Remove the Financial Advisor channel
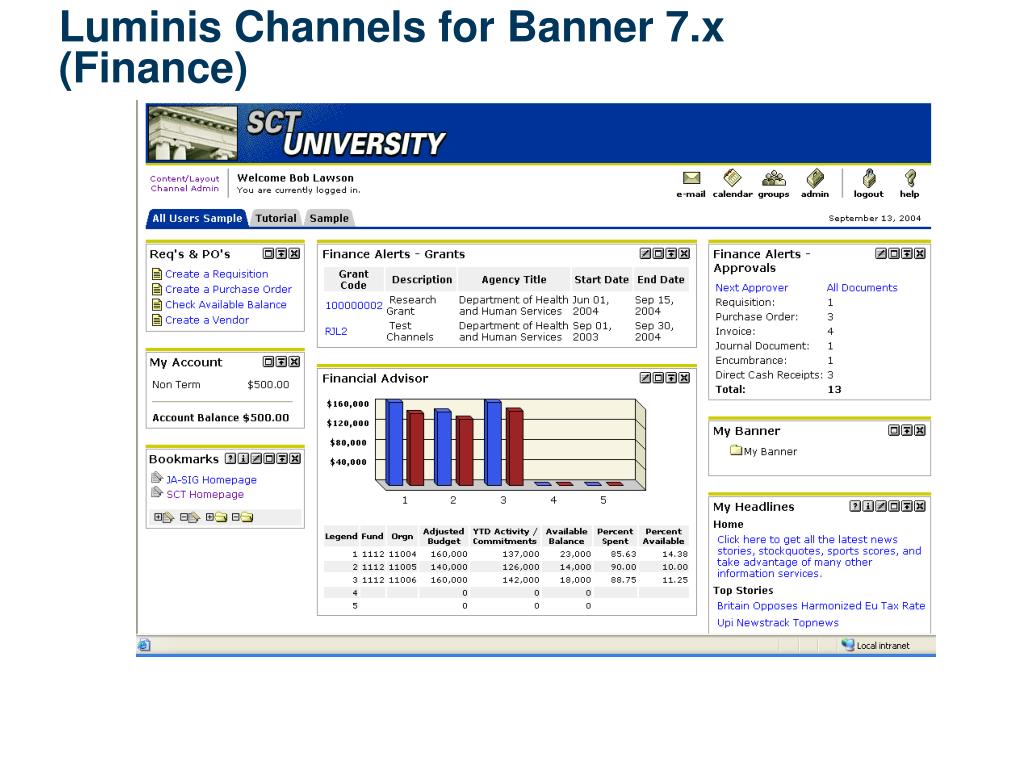1024x768 pixels. coord(684,377)
